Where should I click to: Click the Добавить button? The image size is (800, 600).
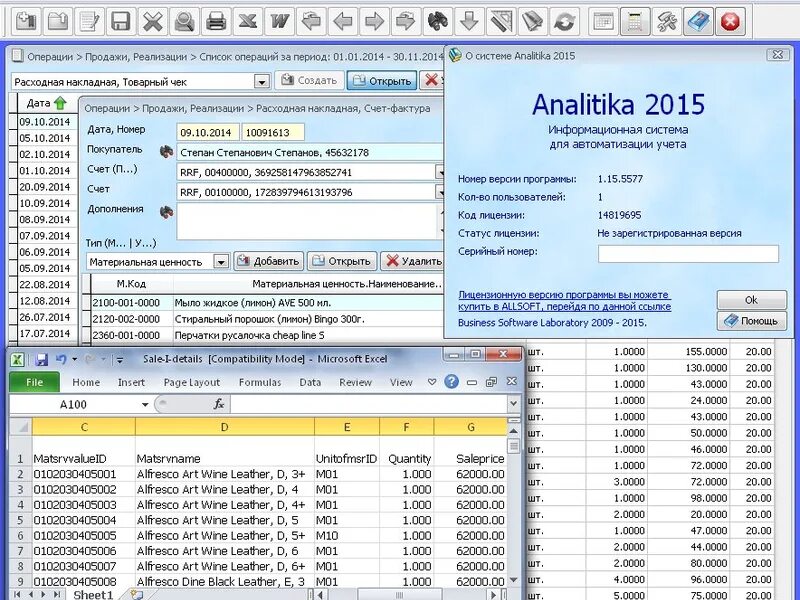(x=268, y=261)
